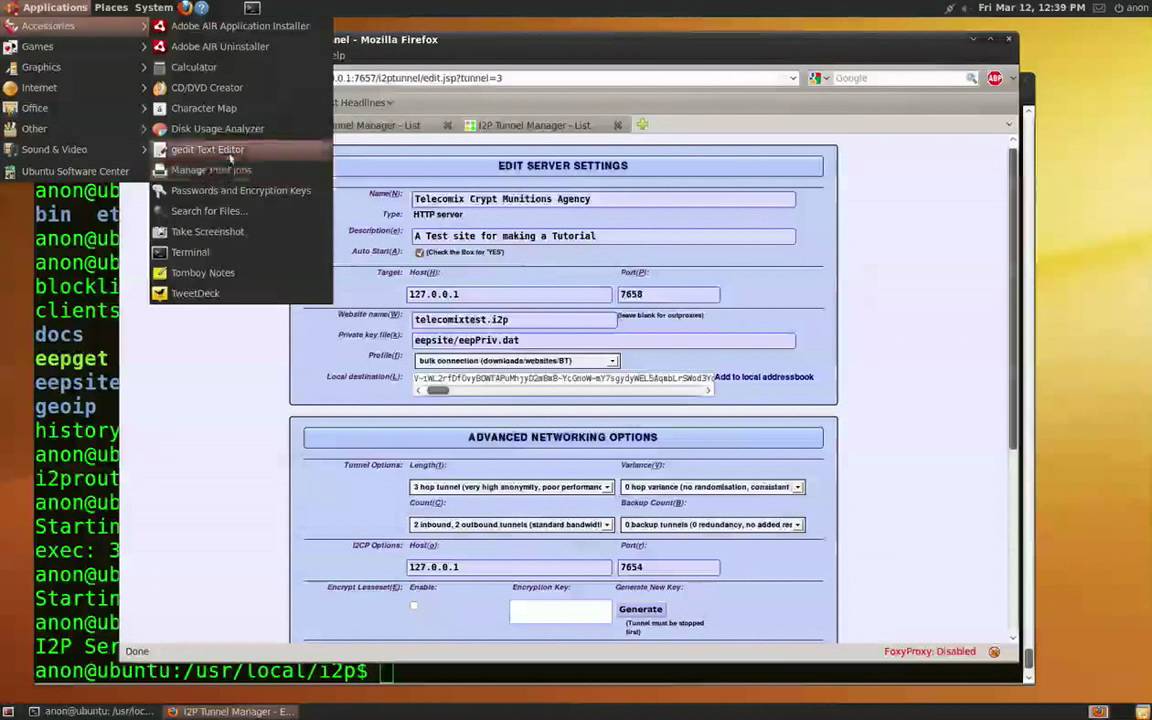The width and height of the screenshot is (1152, 720).
Task: Click Description field A Test site
Action: click(603, 236)
